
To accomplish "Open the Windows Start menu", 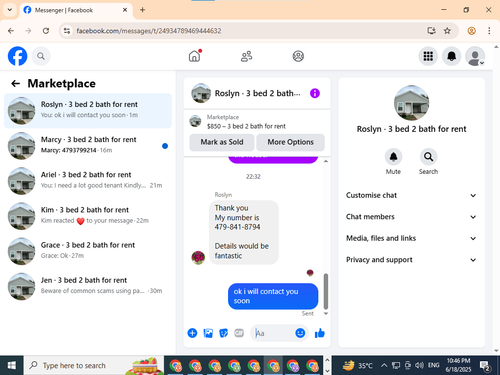I will coord(12,365).
